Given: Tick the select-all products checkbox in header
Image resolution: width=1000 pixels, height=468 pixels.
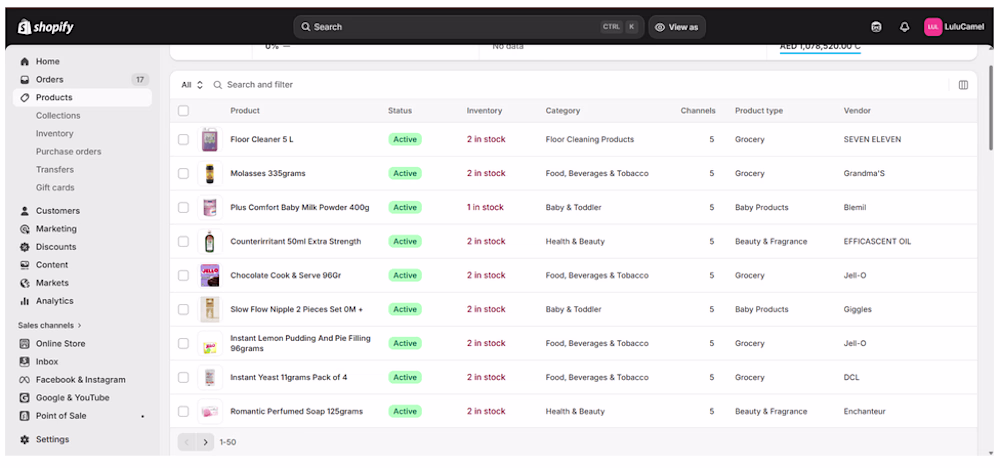Looking at the screenshot, I should [x=184, y=111].
